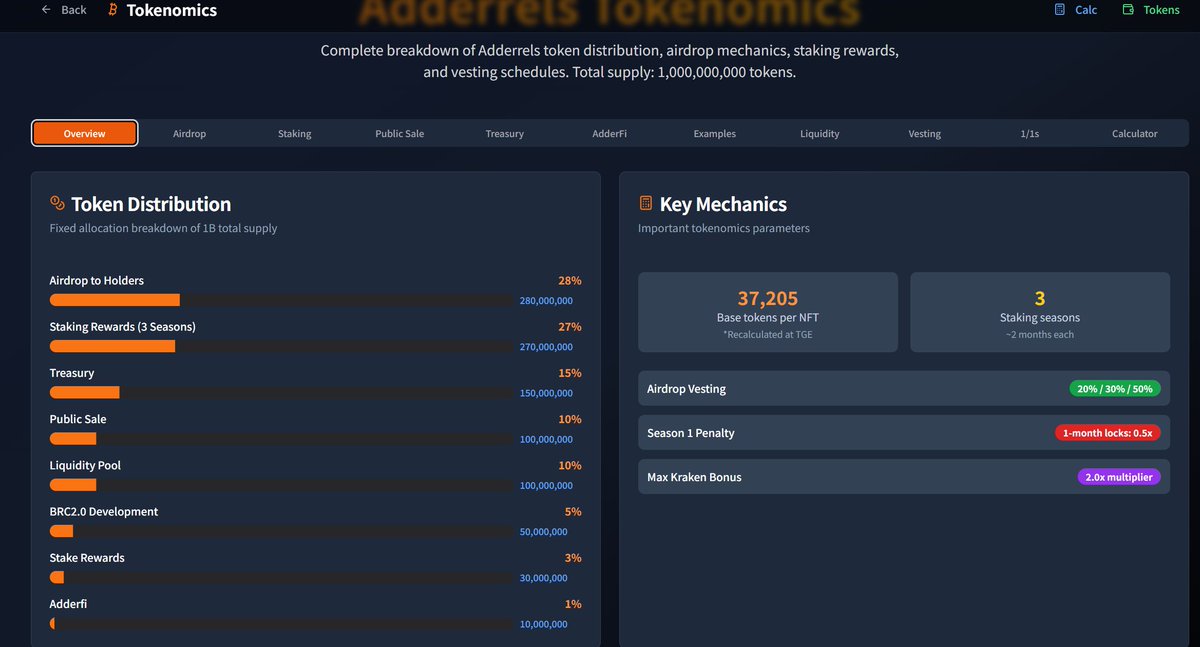
Task: Click "Important tokenomics parameters" subtitle
Action: tap(724, 228)
